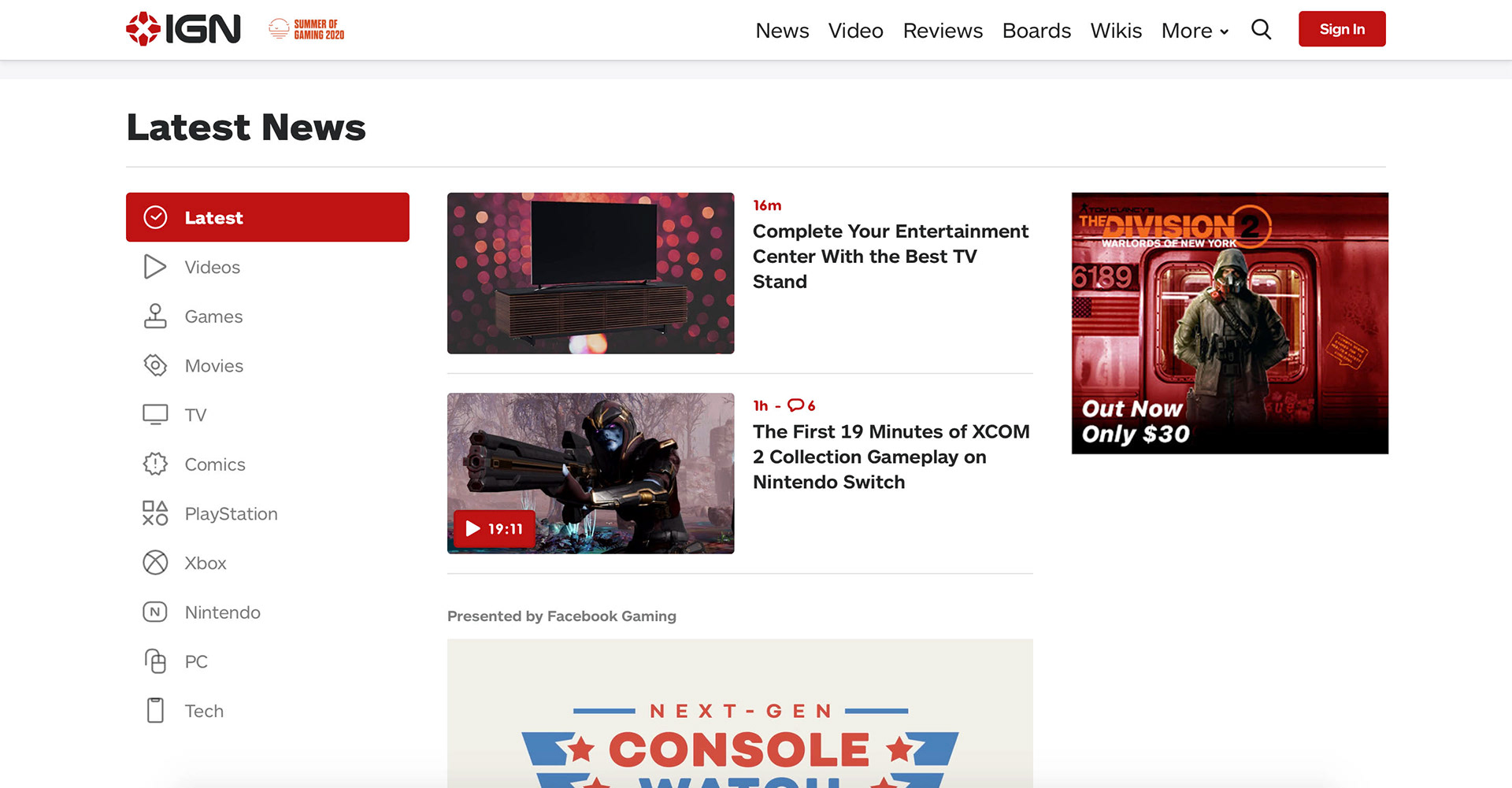
Task: Play the 19:11 XCOM 2 video badge
Action: pos(494,529)
